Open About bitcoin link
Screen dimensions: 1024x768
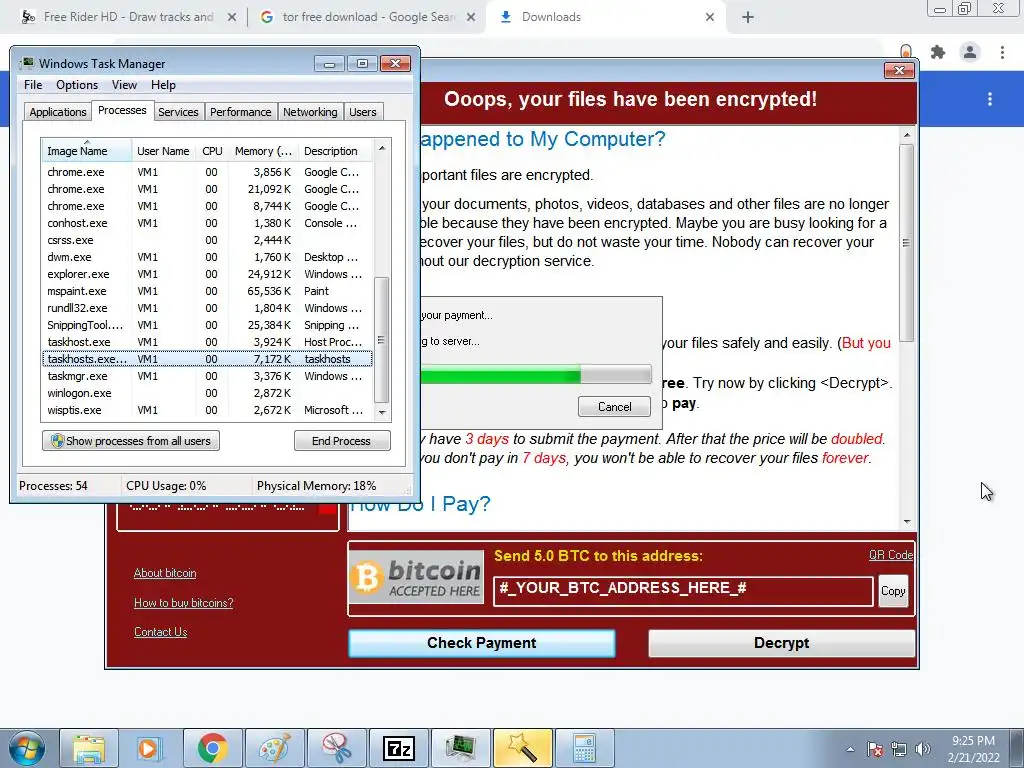[165, 573]
